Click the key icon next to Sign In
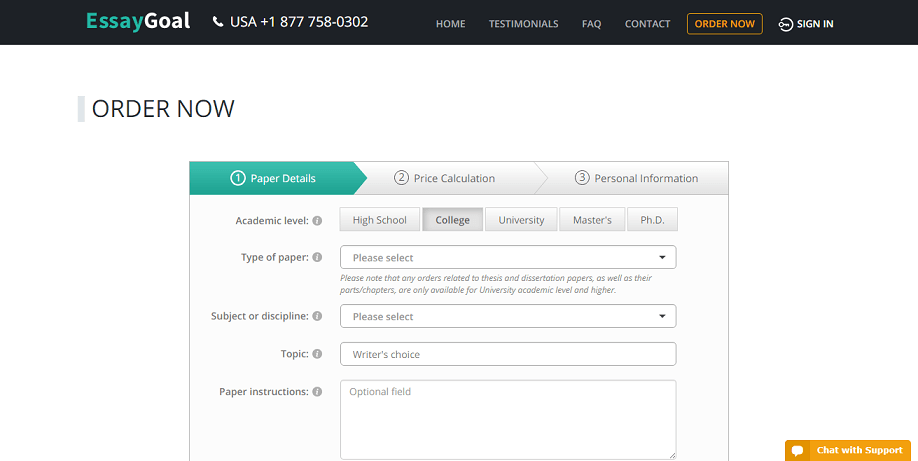This screenshot has height=461, width=918. click(785, 24)
